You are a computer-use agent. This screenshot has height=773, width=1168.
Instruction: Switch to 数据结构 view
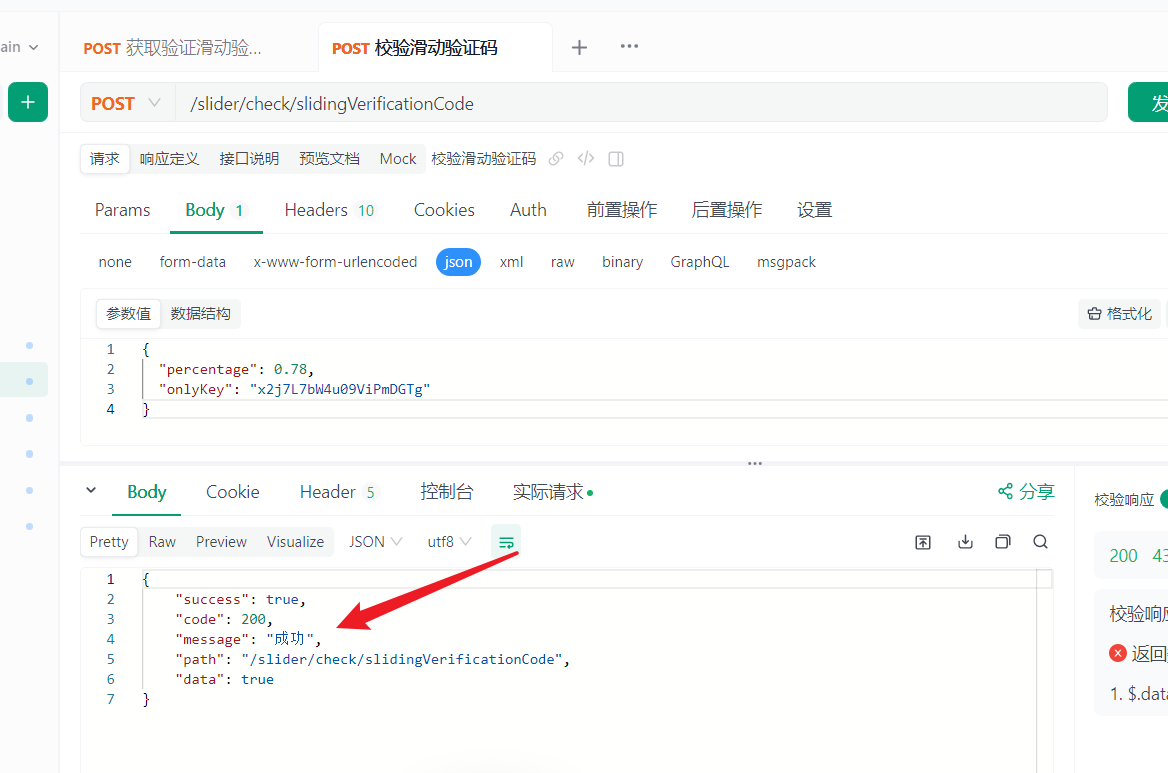click(200, 313)
